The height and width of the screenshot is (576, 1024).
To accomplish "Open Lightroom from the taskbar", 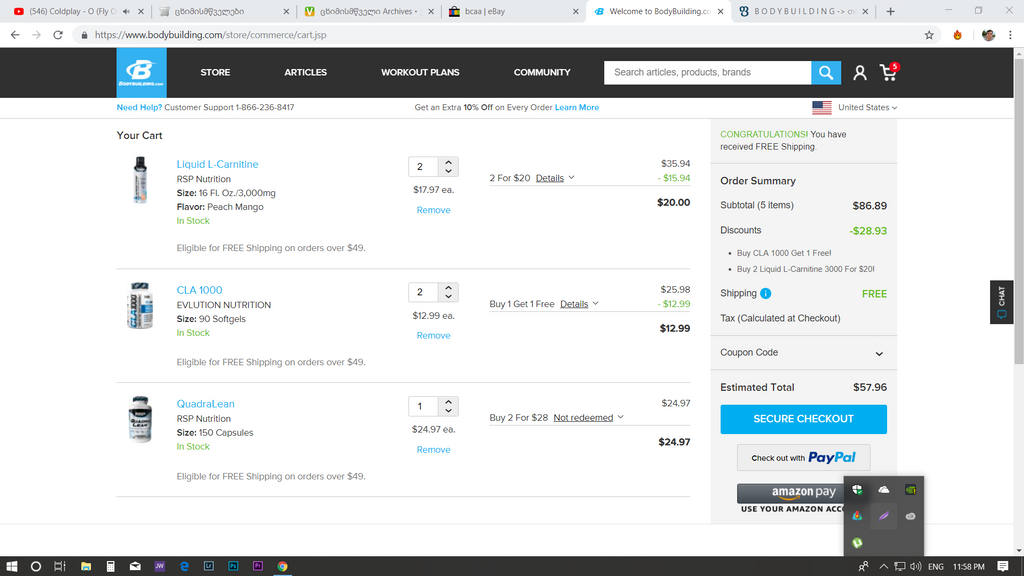I will click(x=208, y=566).
